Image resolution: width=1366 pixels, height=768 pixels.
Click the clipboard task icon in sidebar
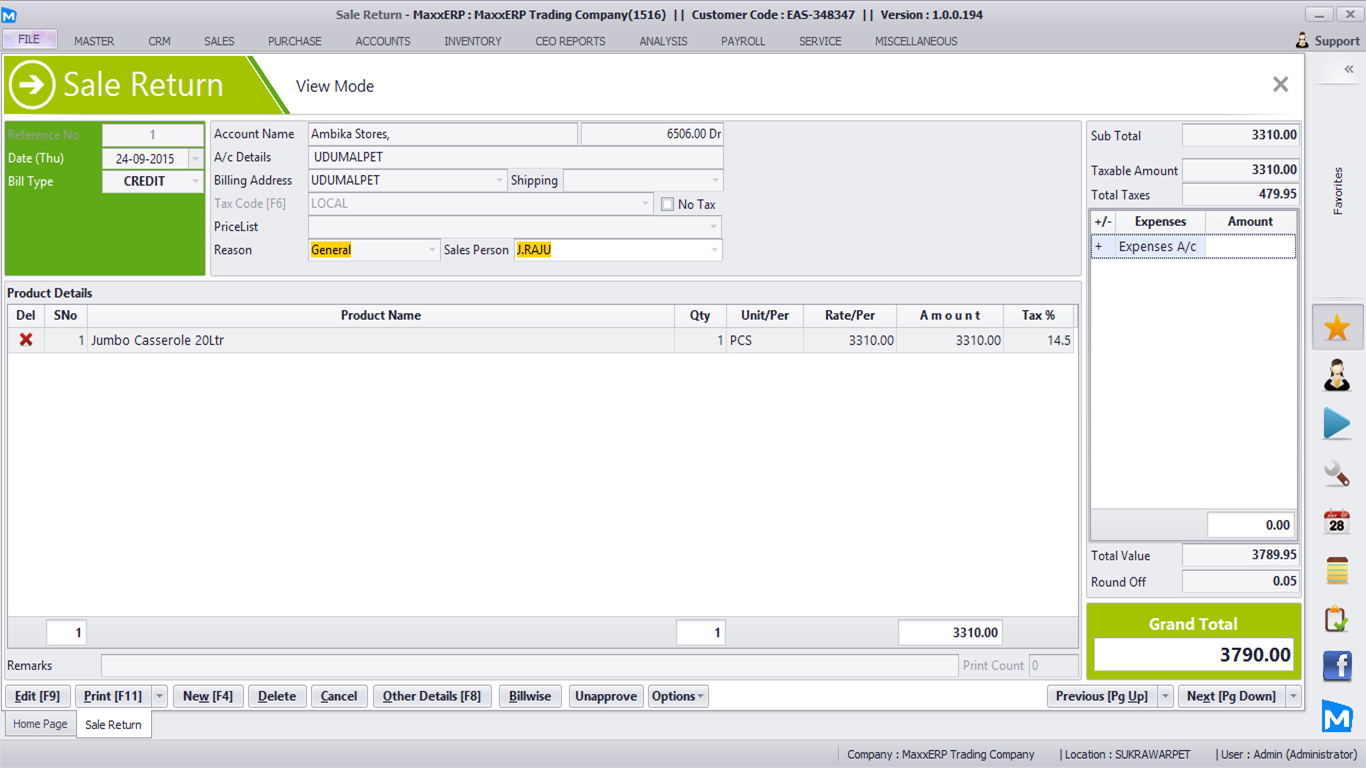(1337, 619)
